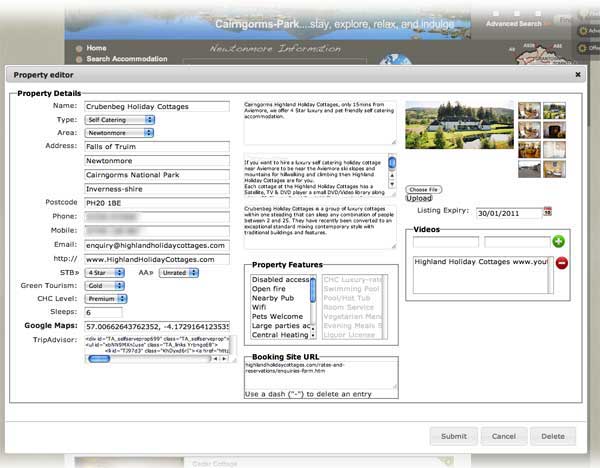Click the Cancel button
The image size is (600, 468).
(x=504, y=436)
